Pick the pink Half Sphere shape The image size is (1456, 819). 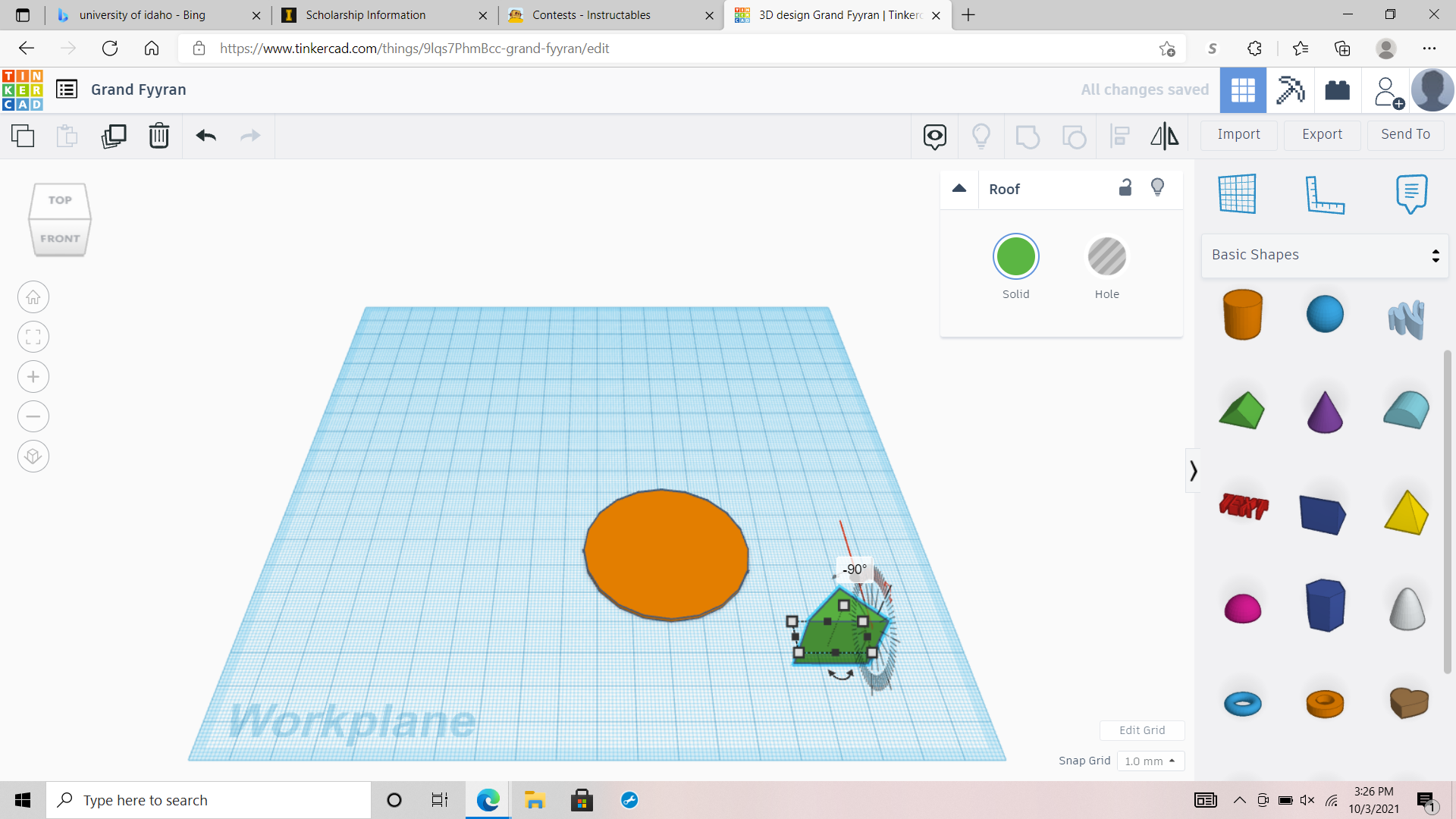1243,608
